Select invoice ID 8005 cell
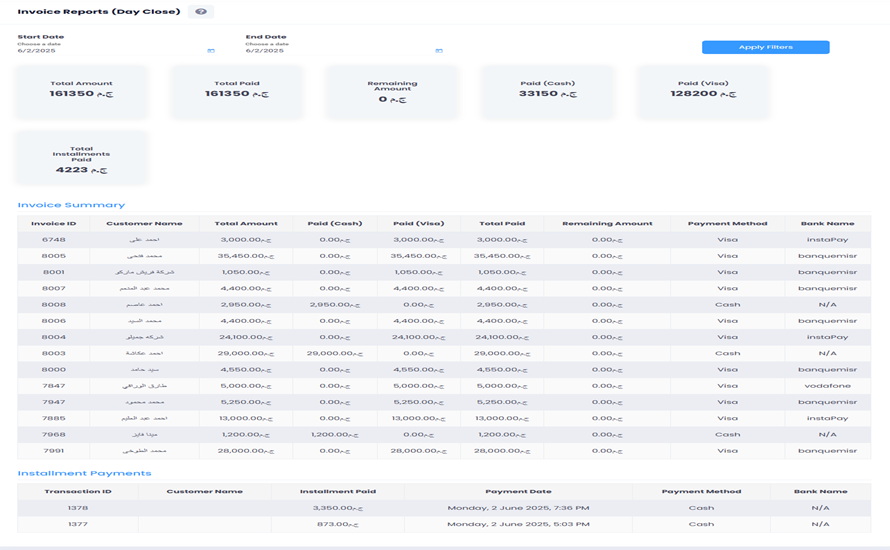 pyautogui.click(x=53, y=256)
